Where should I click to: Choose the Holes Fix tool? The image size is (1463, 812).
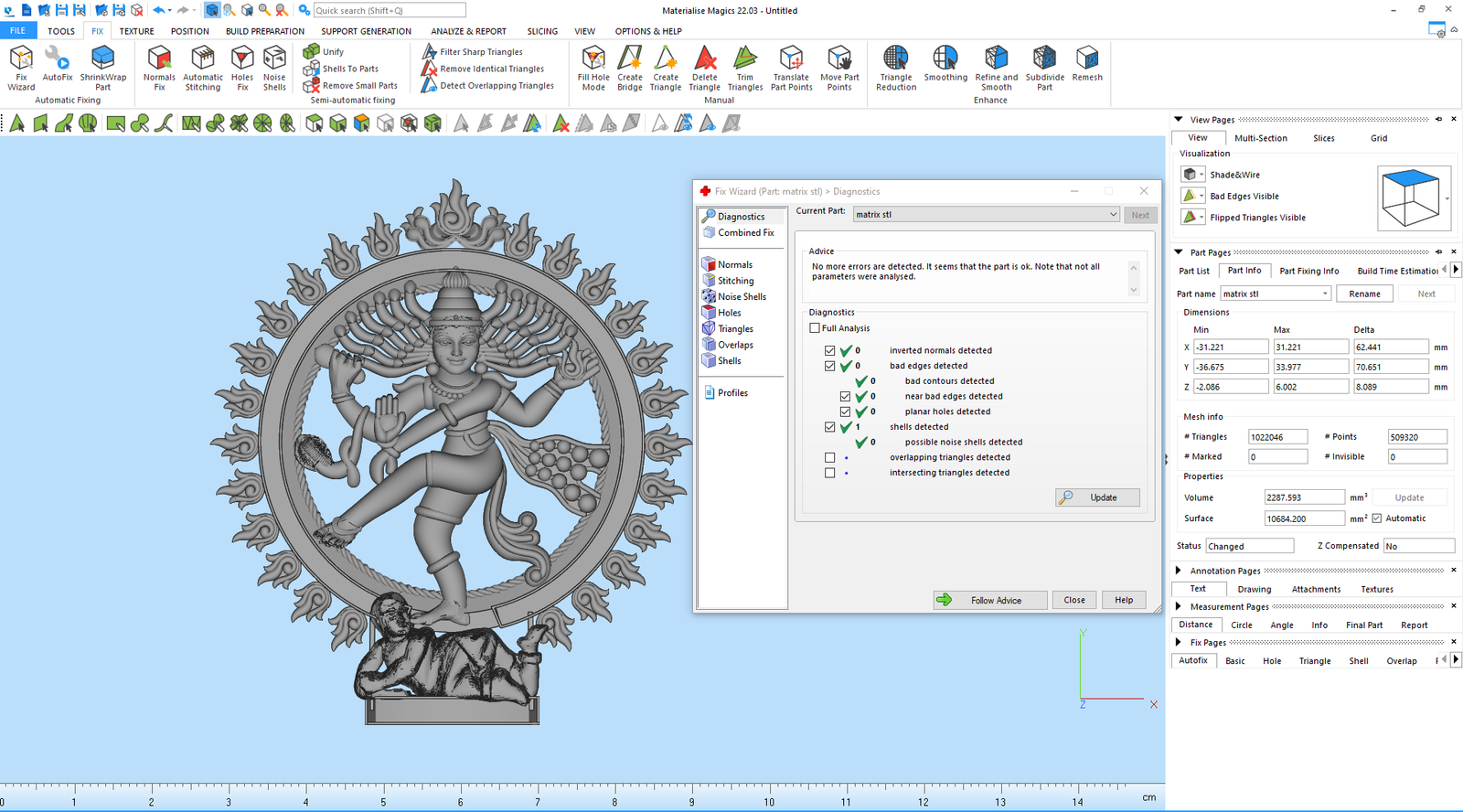click(x=242, y=68)
